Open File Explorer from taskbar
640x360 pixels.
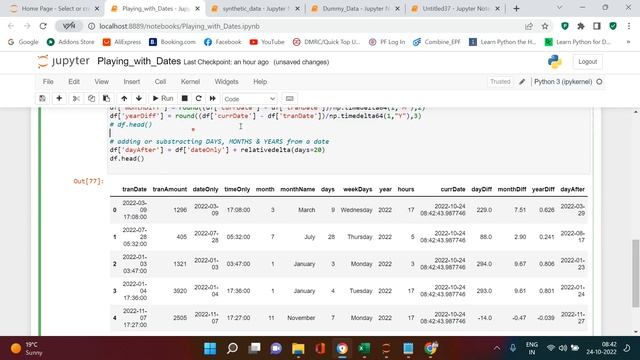click(x=298, y=348)
